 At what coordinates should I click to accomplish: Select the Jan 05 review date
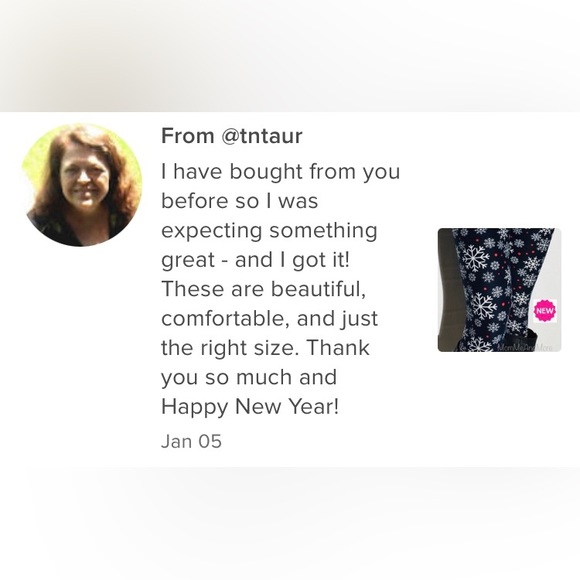tap(191, 441)
